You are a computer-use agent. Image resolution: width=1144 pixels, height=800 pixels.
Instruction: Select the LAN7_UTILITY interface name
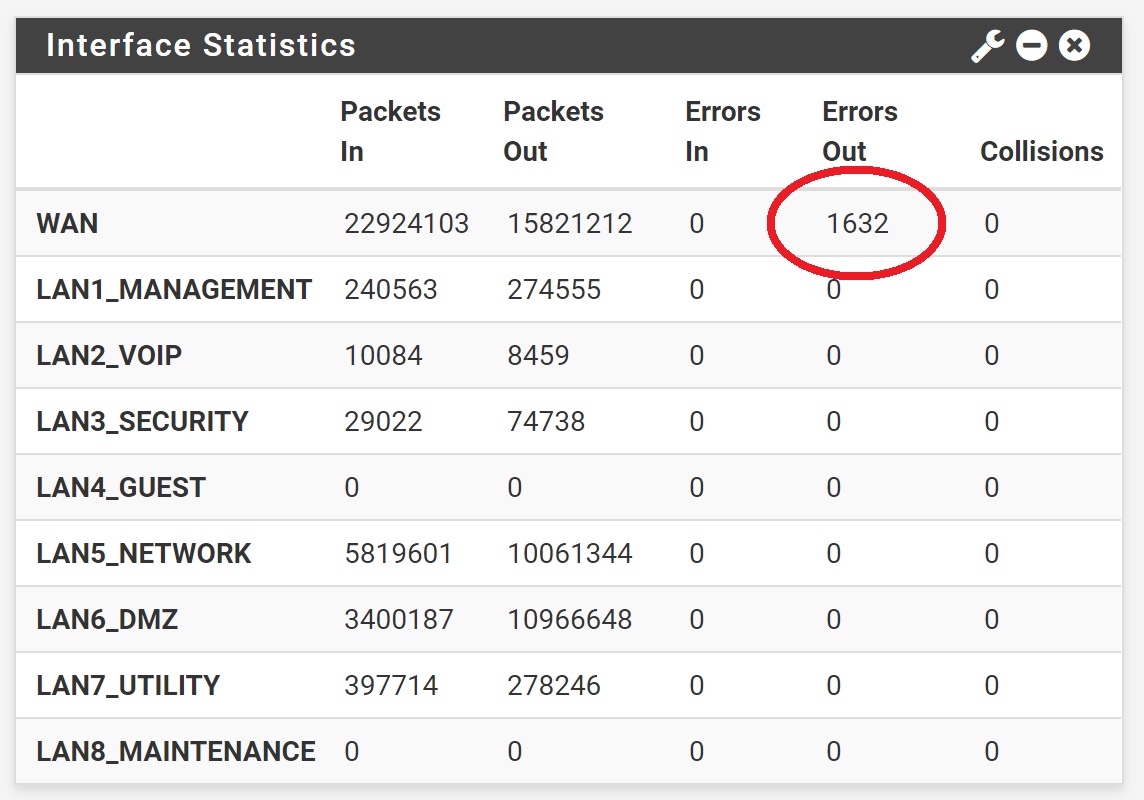[128, 686]
